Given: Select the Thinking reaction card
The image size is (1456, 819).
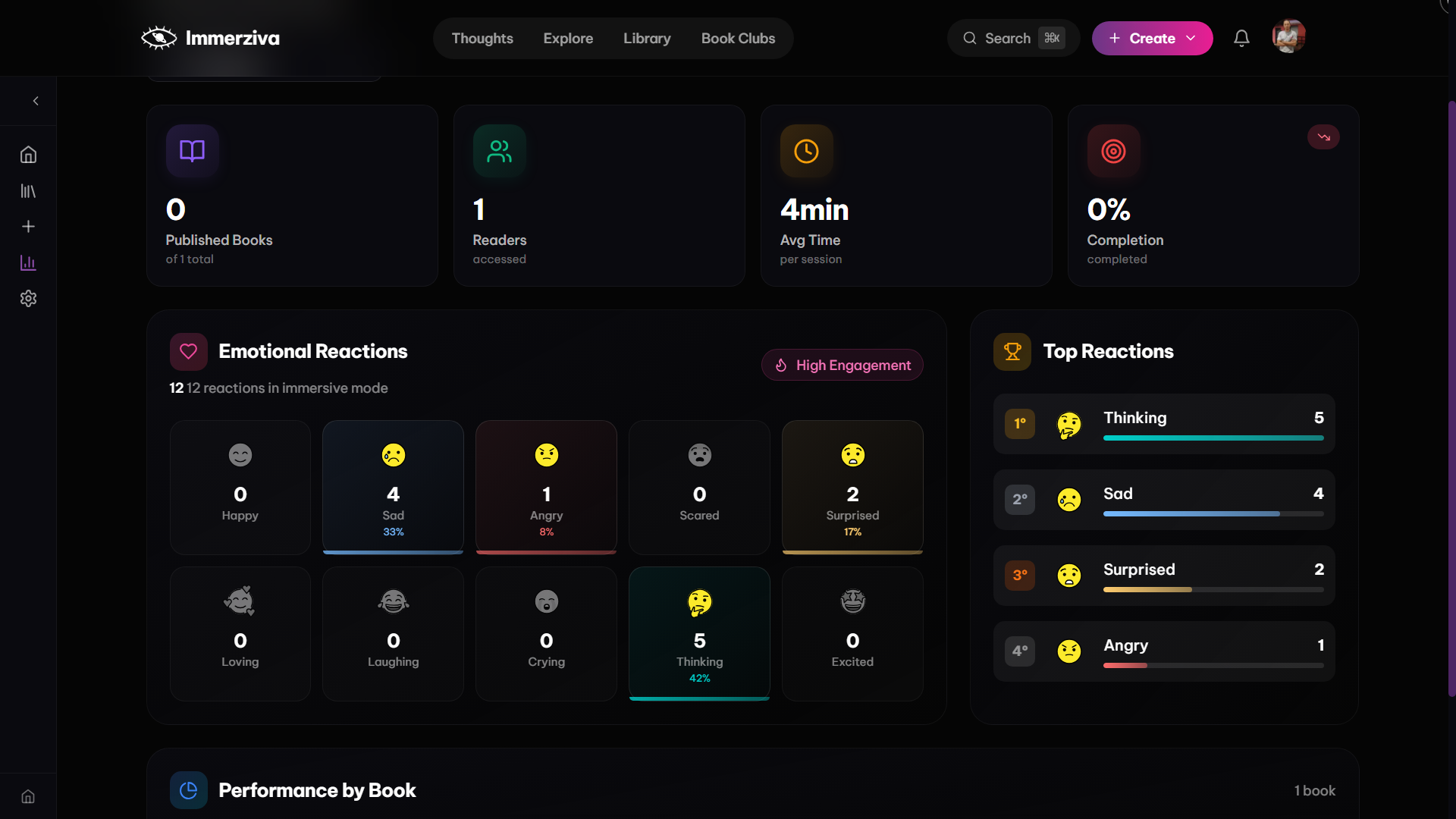Looking at the screenshot, I should (699, 633).
